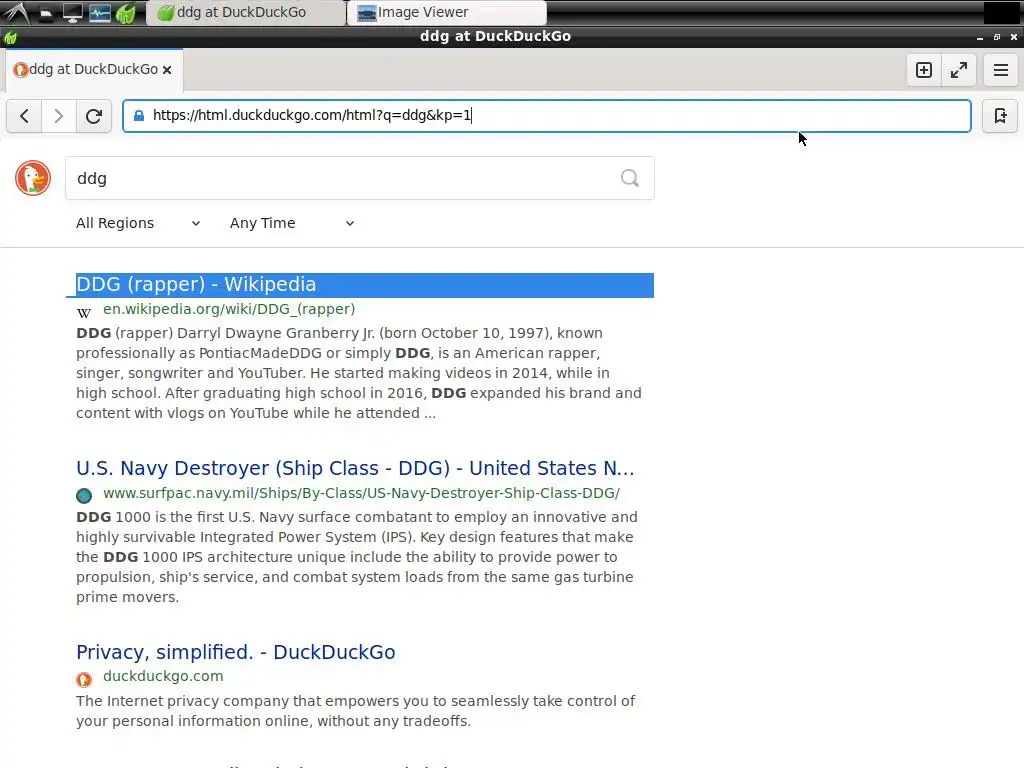Click the Wikipedia favicon next to en.wikipedia.org
The height and width of the screenshot is (768, 1024).
pyautogui.click(x=84, y=312)
